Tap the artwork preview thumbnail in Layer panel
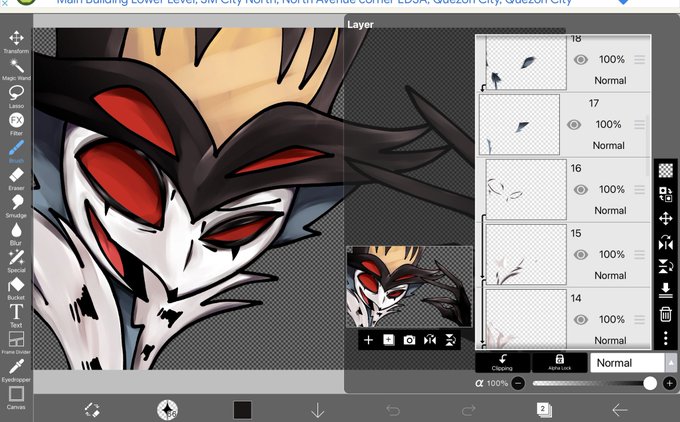Screen dimensions: 680x422 point(409,287)
